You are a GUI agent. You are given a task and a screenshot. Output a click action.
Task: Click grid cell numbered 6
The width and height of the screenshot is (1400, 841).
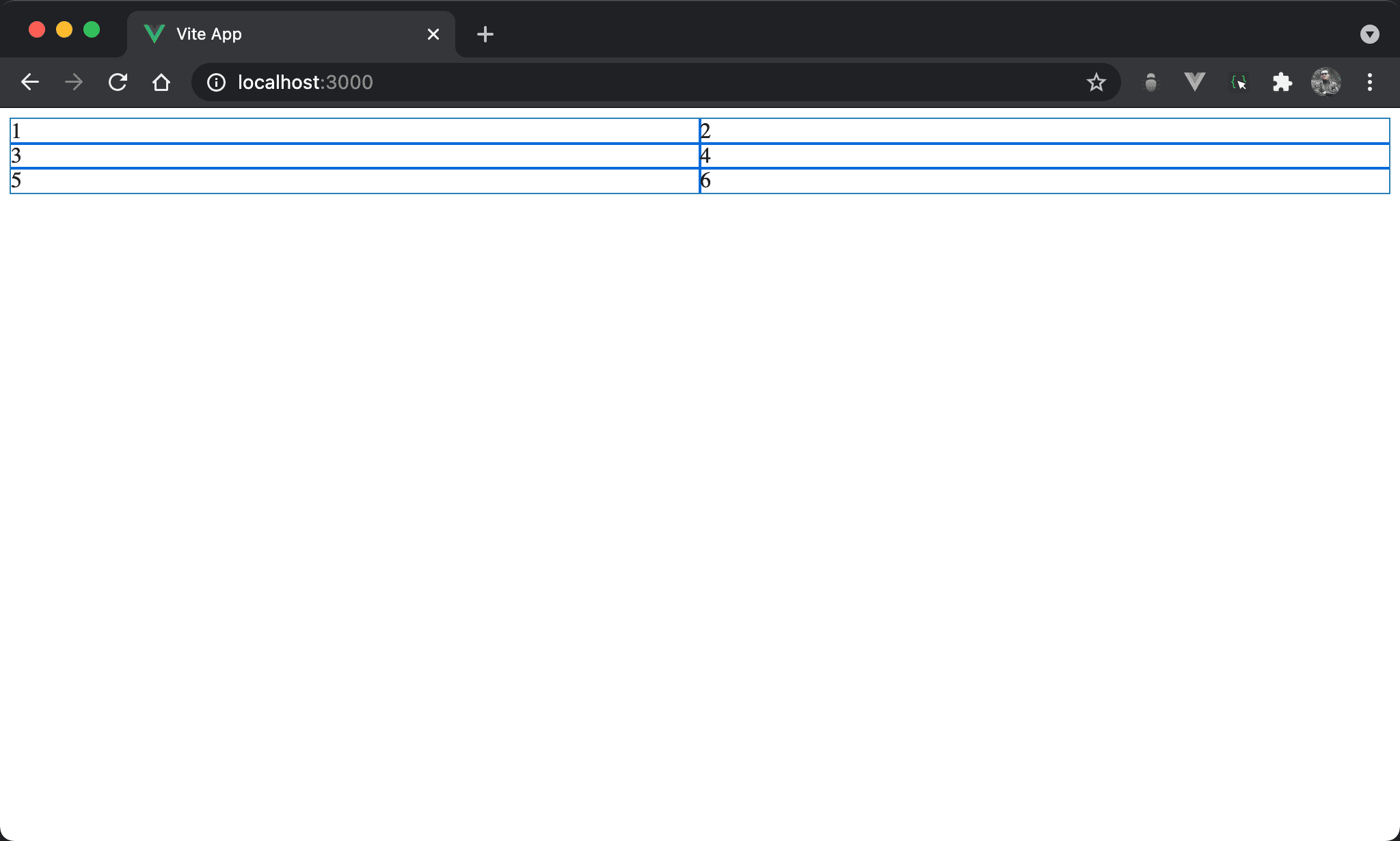pyautogui.click(x=1045, y=181)
